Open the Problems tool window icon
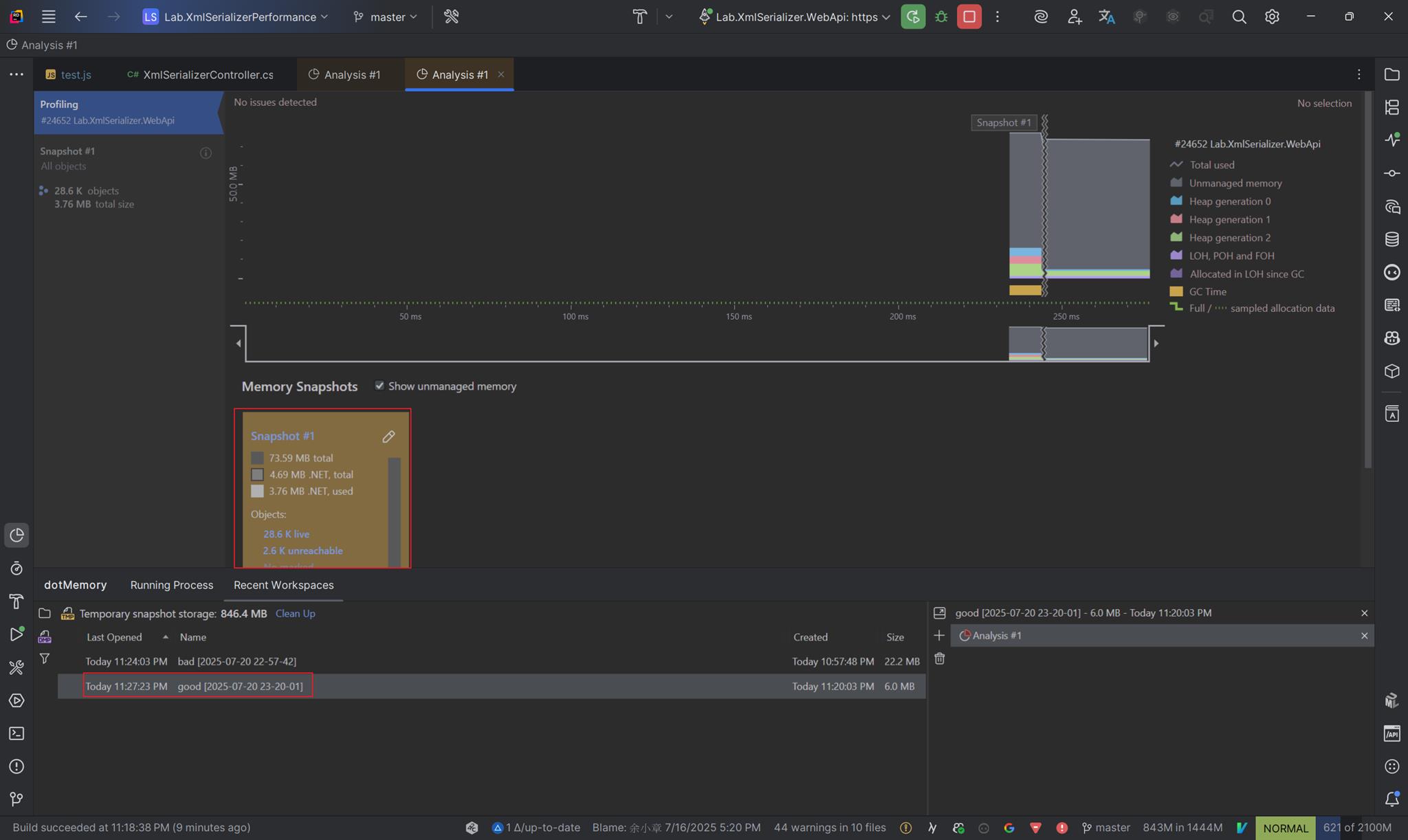The width and height of the screenshot is (1408, 840). (x=16, y=766)
